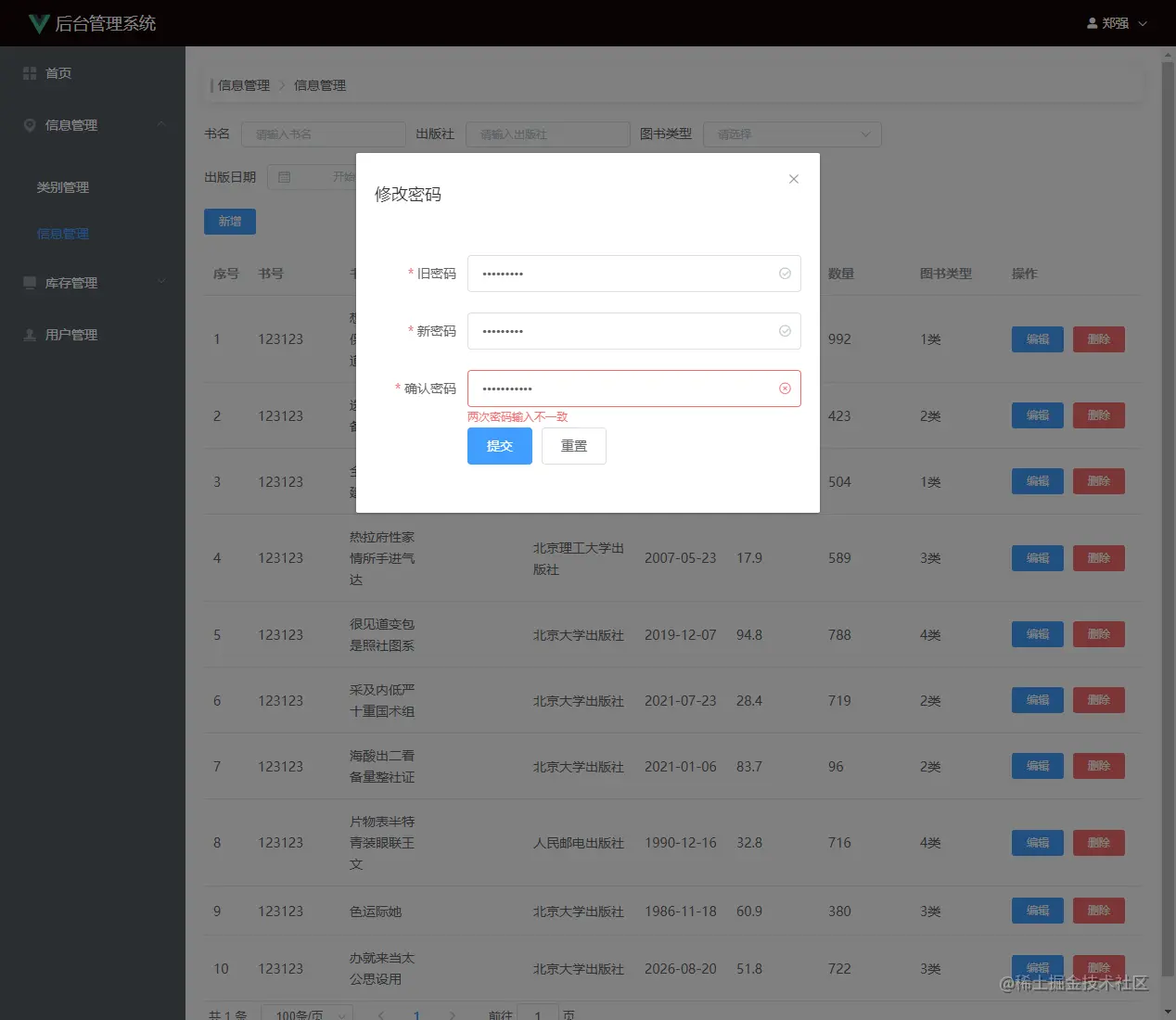The width and height of the screenshot is (1176, 1020).
Task: Click the 重置 button in dialog
Action: (574, 446)
